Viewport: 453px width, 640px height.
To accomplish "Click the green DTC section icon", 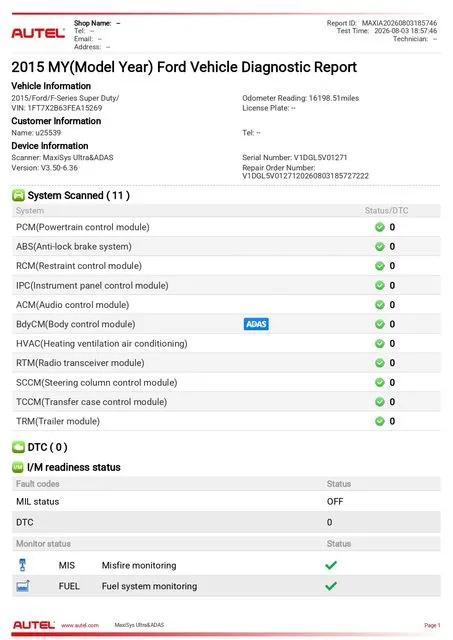I will click(18, 447).
